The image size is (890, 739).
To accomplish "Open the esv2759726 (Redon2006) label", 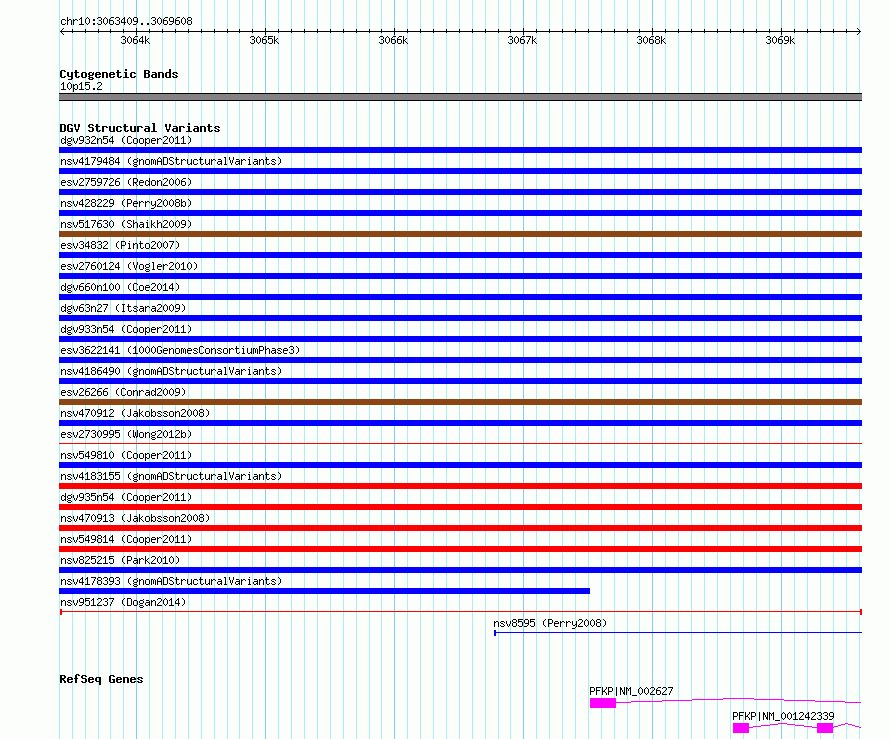I will click(x=126, y=182).
